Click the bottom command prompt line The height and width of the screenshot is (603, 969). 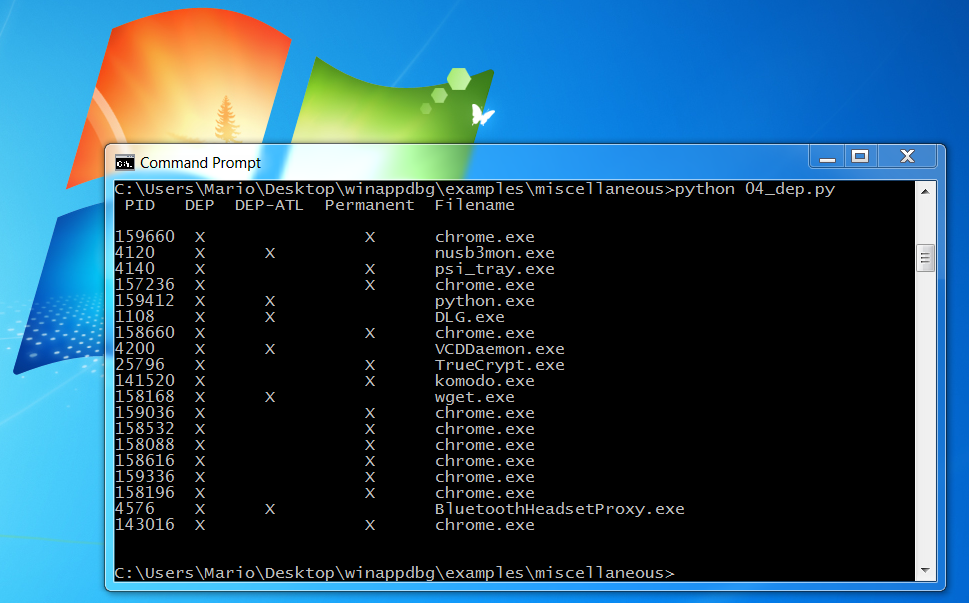(394, 573)
